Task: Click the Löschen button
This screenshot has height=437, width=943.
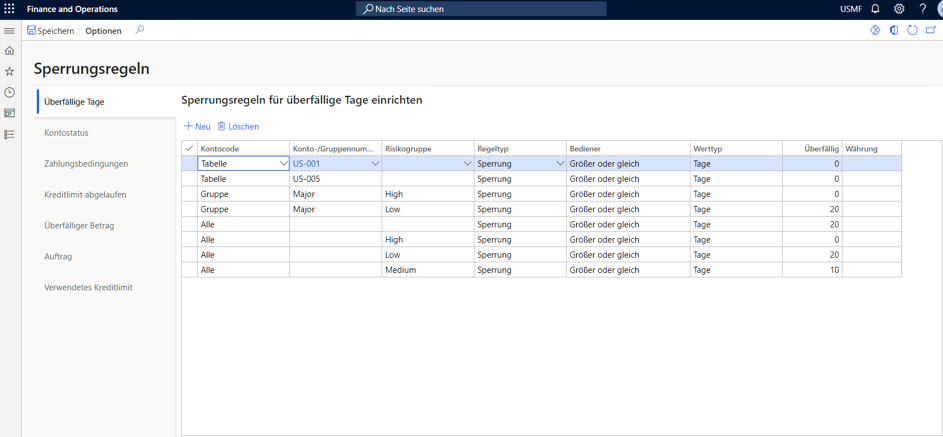Action: [x=238, y=127]
